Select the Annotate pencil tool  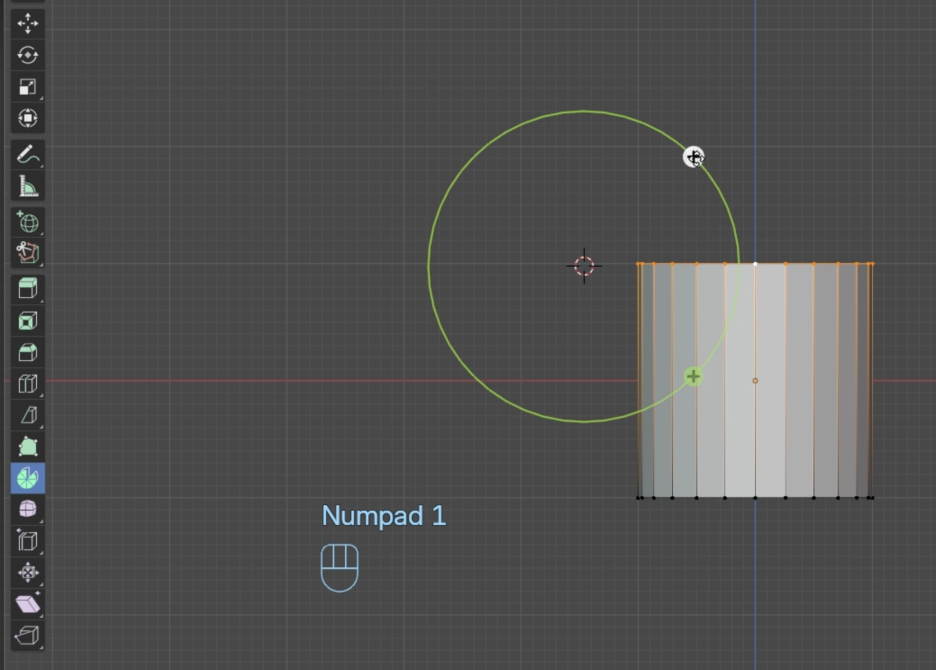pyautogui.click(x=27, y=155)
